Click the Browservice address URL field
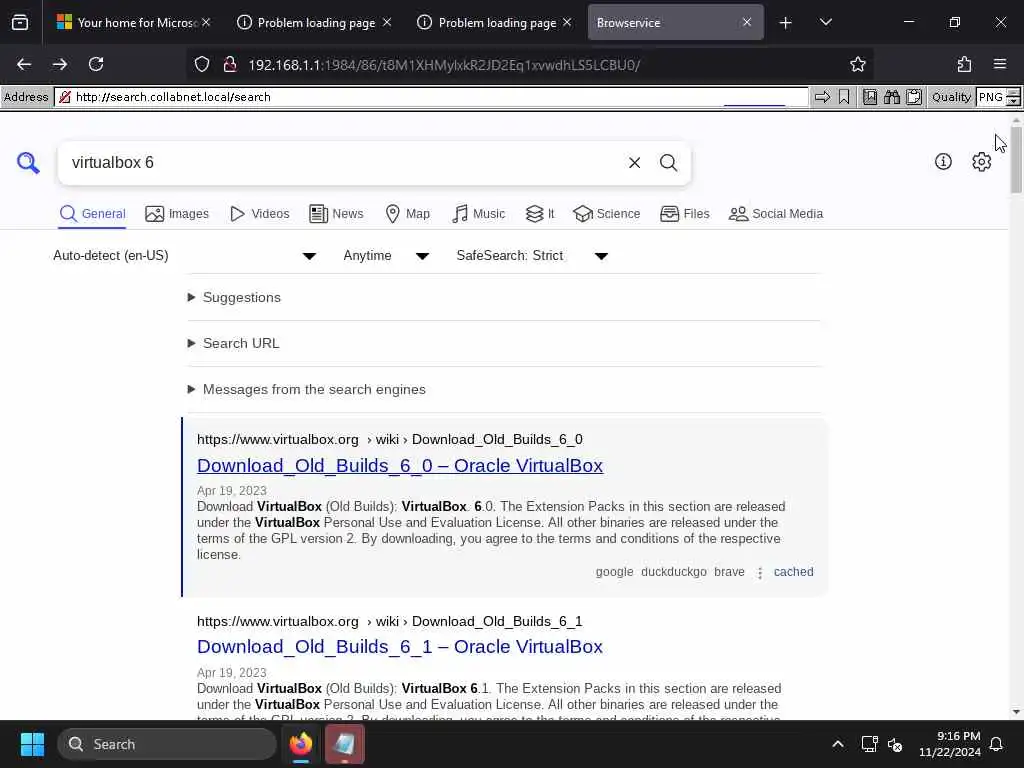This screenshot has width=1024, height=768. [x=431, y=97]
